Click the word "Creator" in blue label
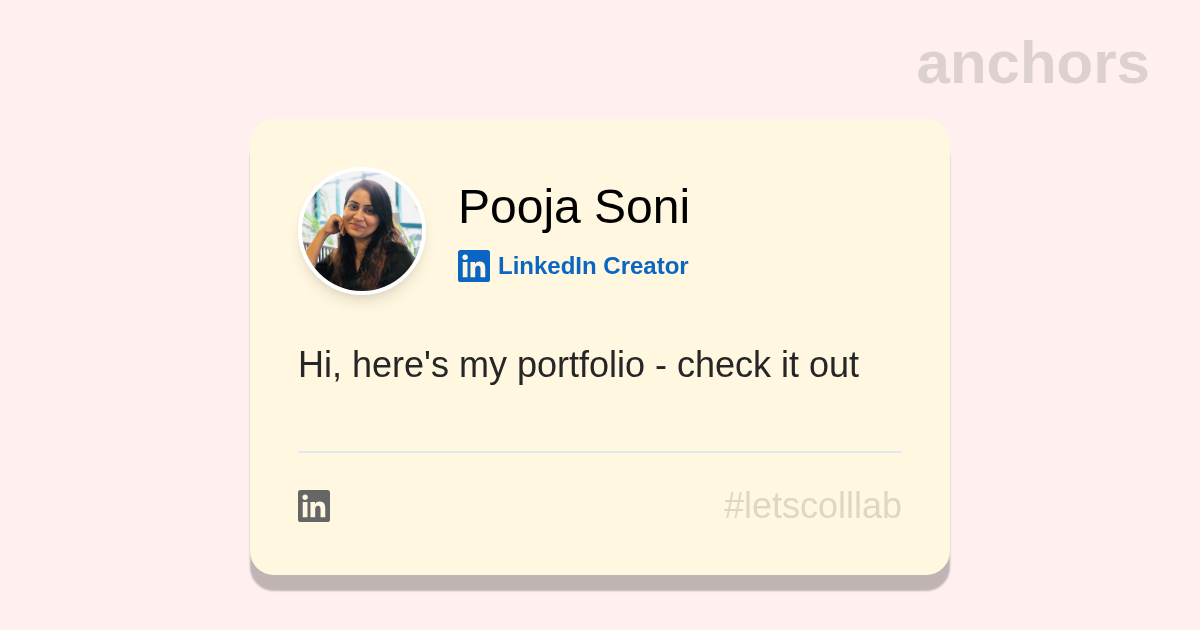This screenshot has width=1200, height=630. tap(645, 266)
